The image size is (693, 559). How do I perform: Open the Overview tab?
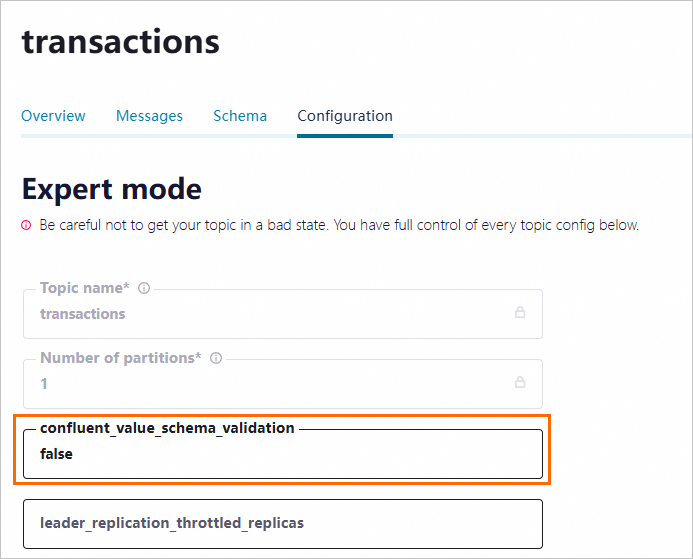pyautogui.click(x=53, y=116)
